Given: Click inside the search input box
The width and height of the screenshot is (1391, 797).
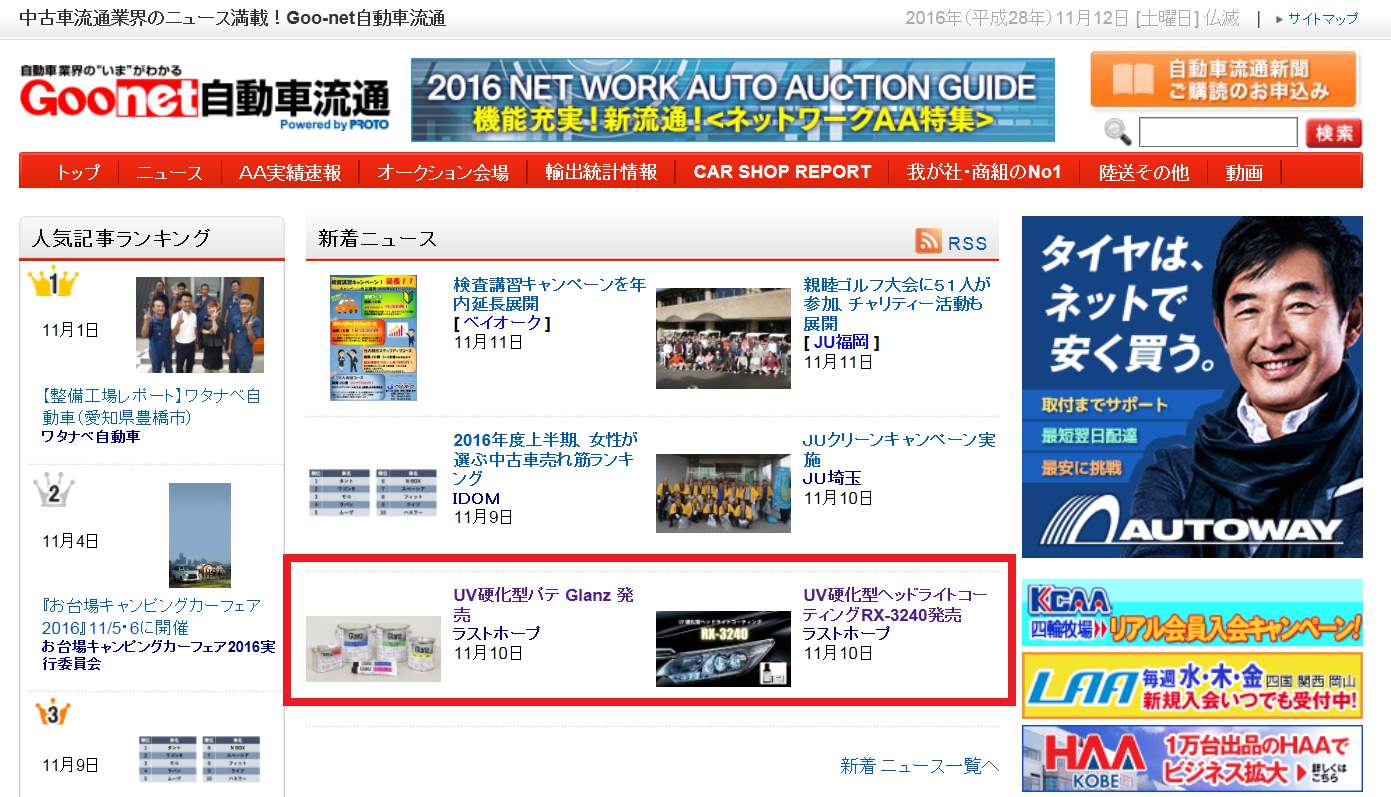Looking at the screenshot, I should tap(1218, 131).
